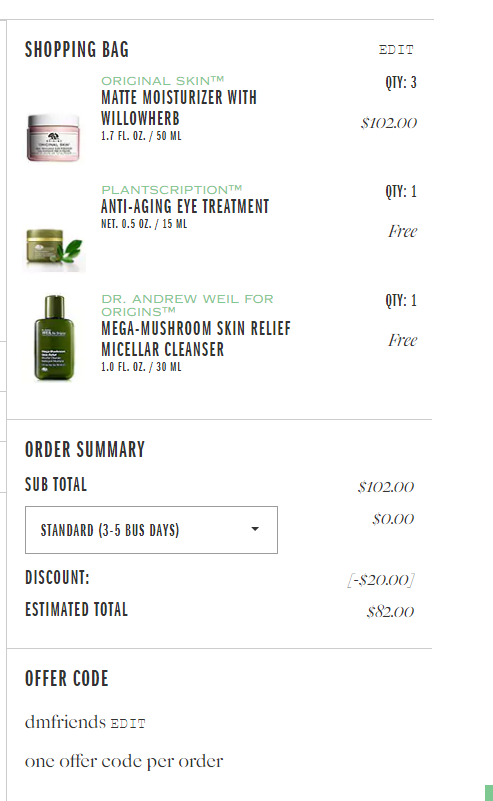493x801 pixels.
Task: Click the Original Skin brand label
Action: 162,81
